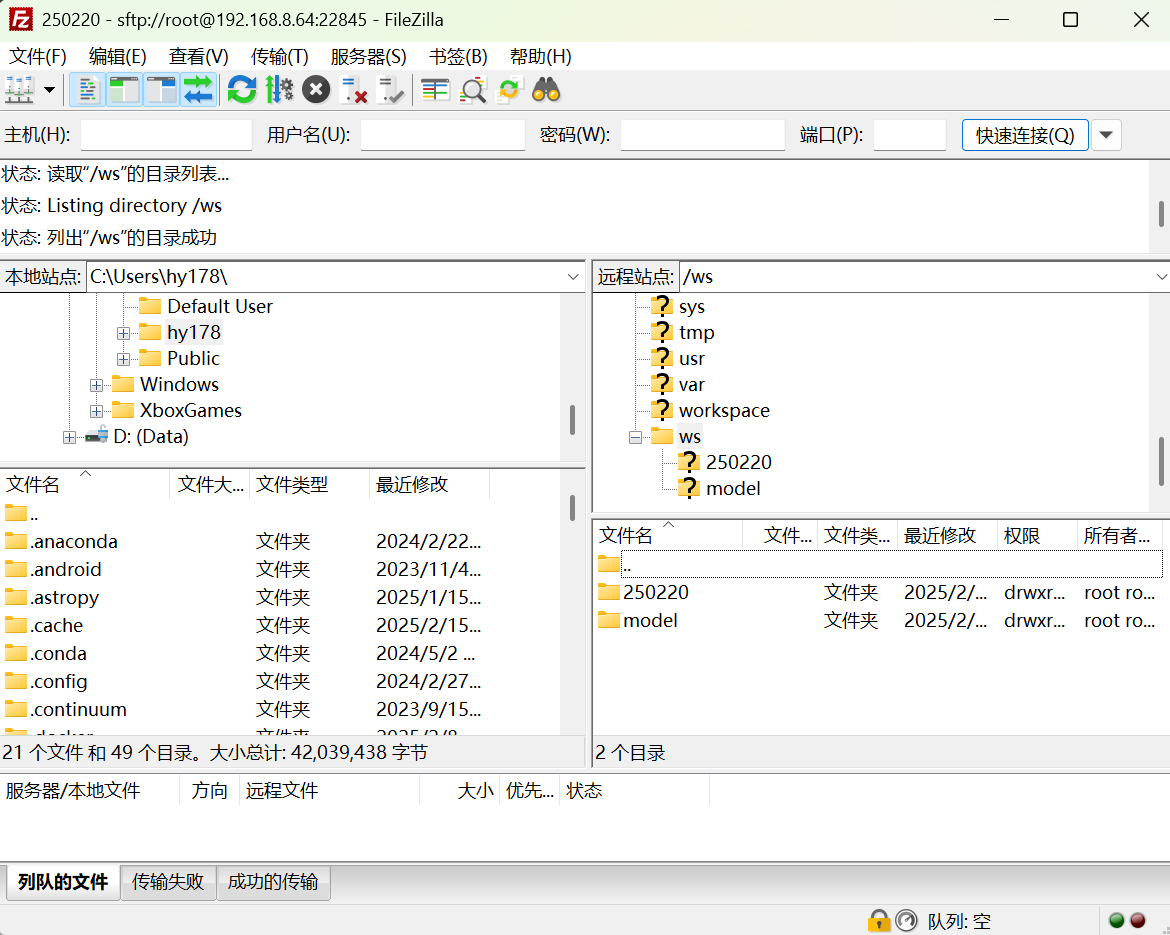Open the Site Manager

(18, 90)
